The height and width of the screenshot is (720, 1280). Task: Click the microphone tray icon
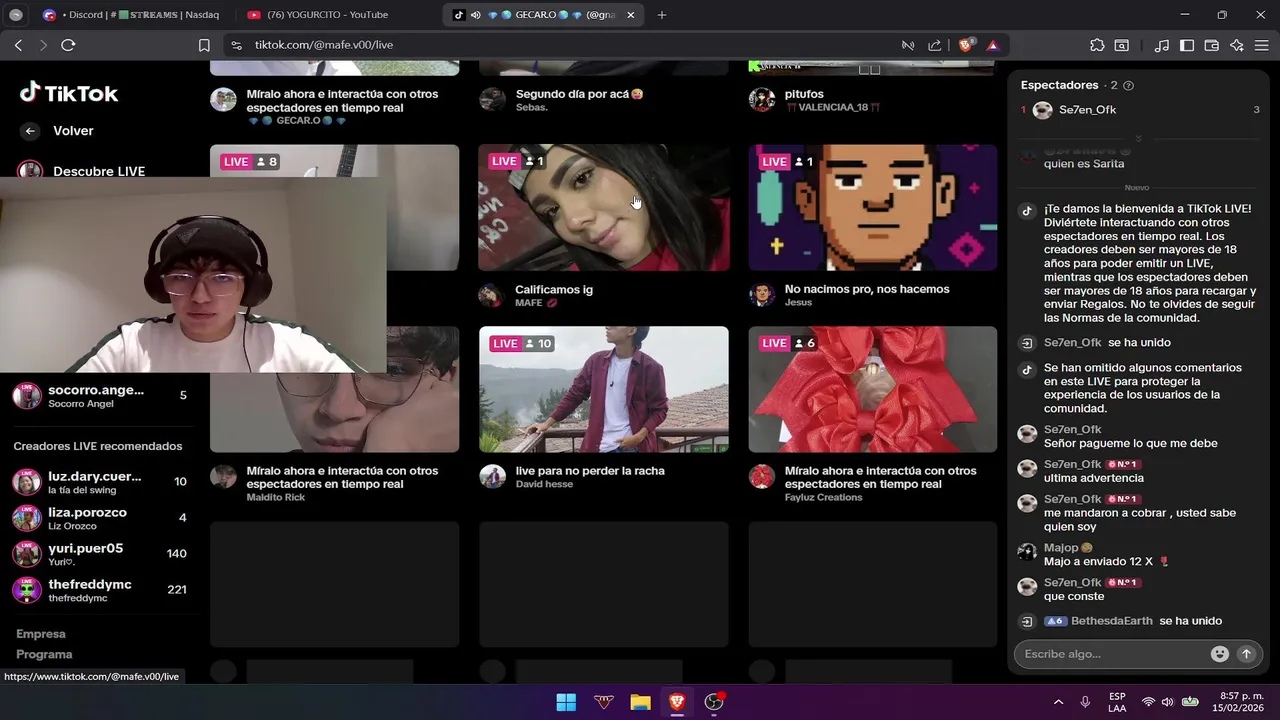(1085, 702)
